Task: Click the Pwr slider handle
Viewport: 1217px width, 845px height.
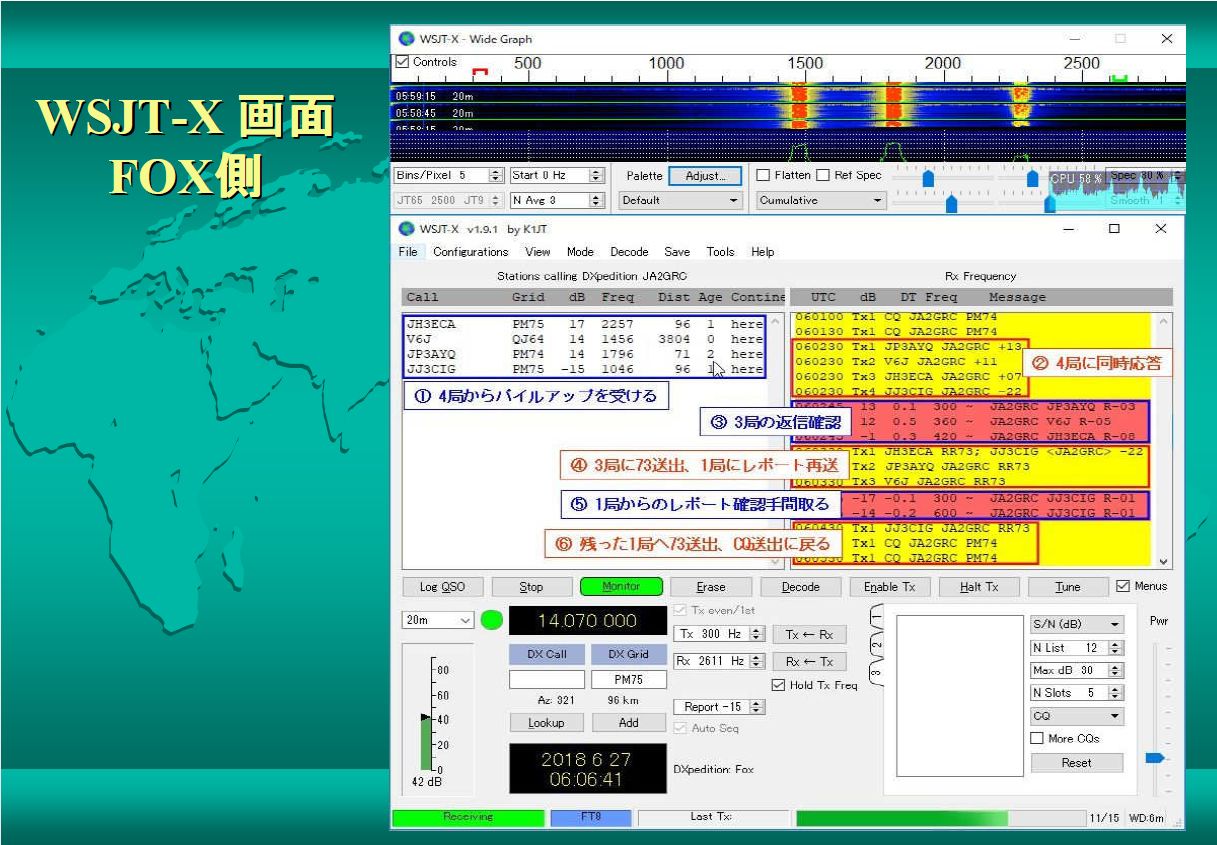Action: coord(1157,759)
